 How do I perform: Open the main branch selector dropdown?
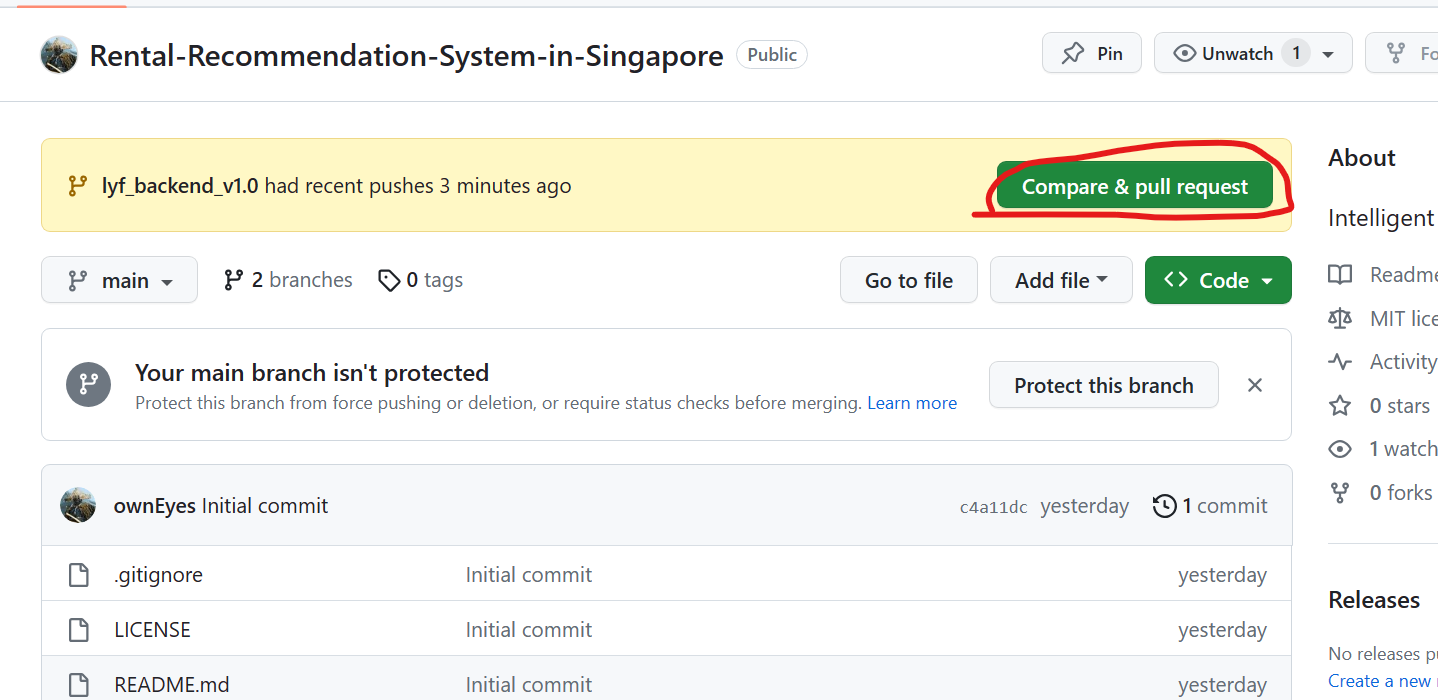point(119,280)
